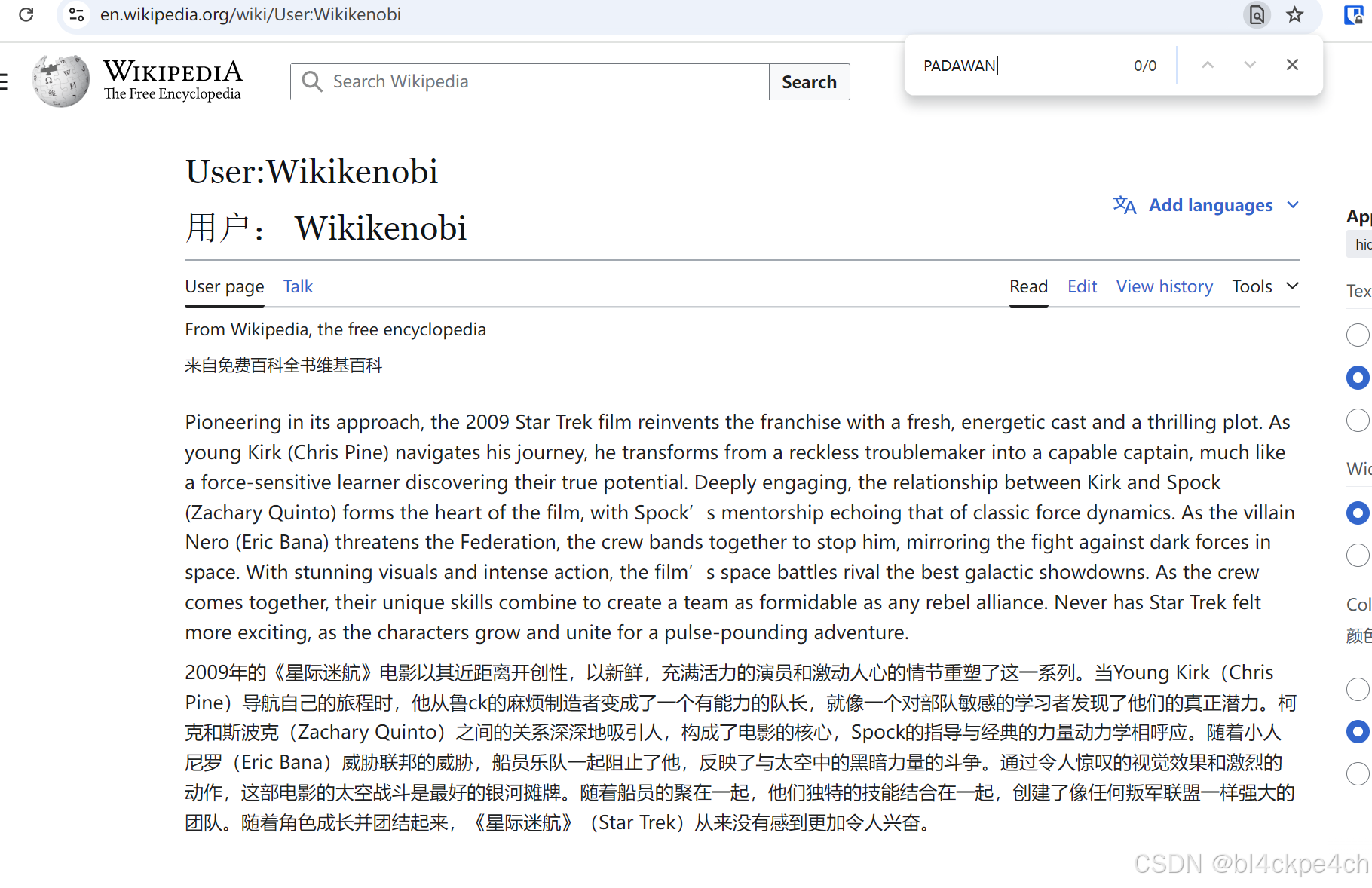
Task: Click the hide button in Appearance panel
Action: pyautogui.click(x=1361, y=244)
